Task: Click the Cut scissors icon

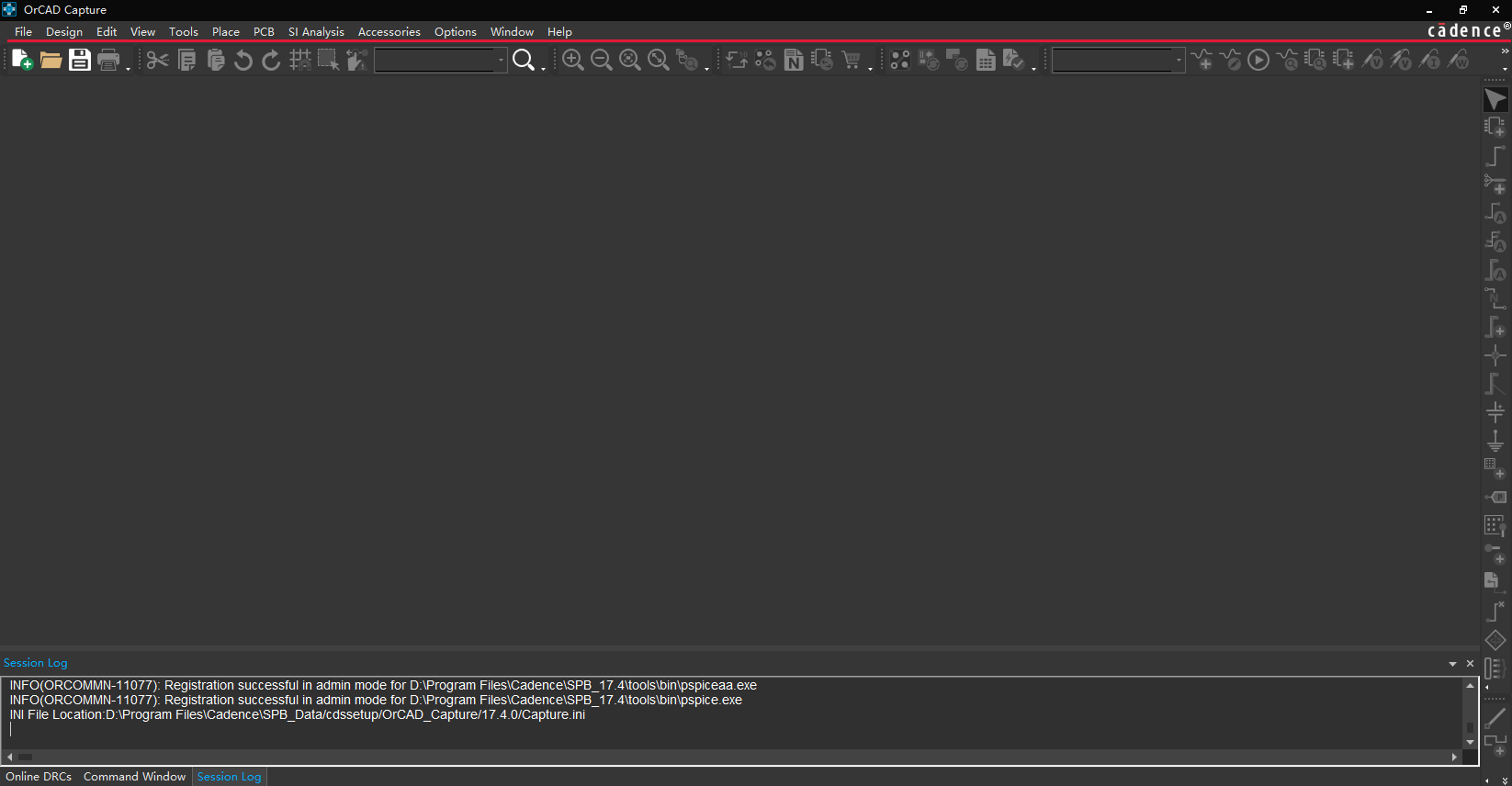Action: [x=157, y=61]
